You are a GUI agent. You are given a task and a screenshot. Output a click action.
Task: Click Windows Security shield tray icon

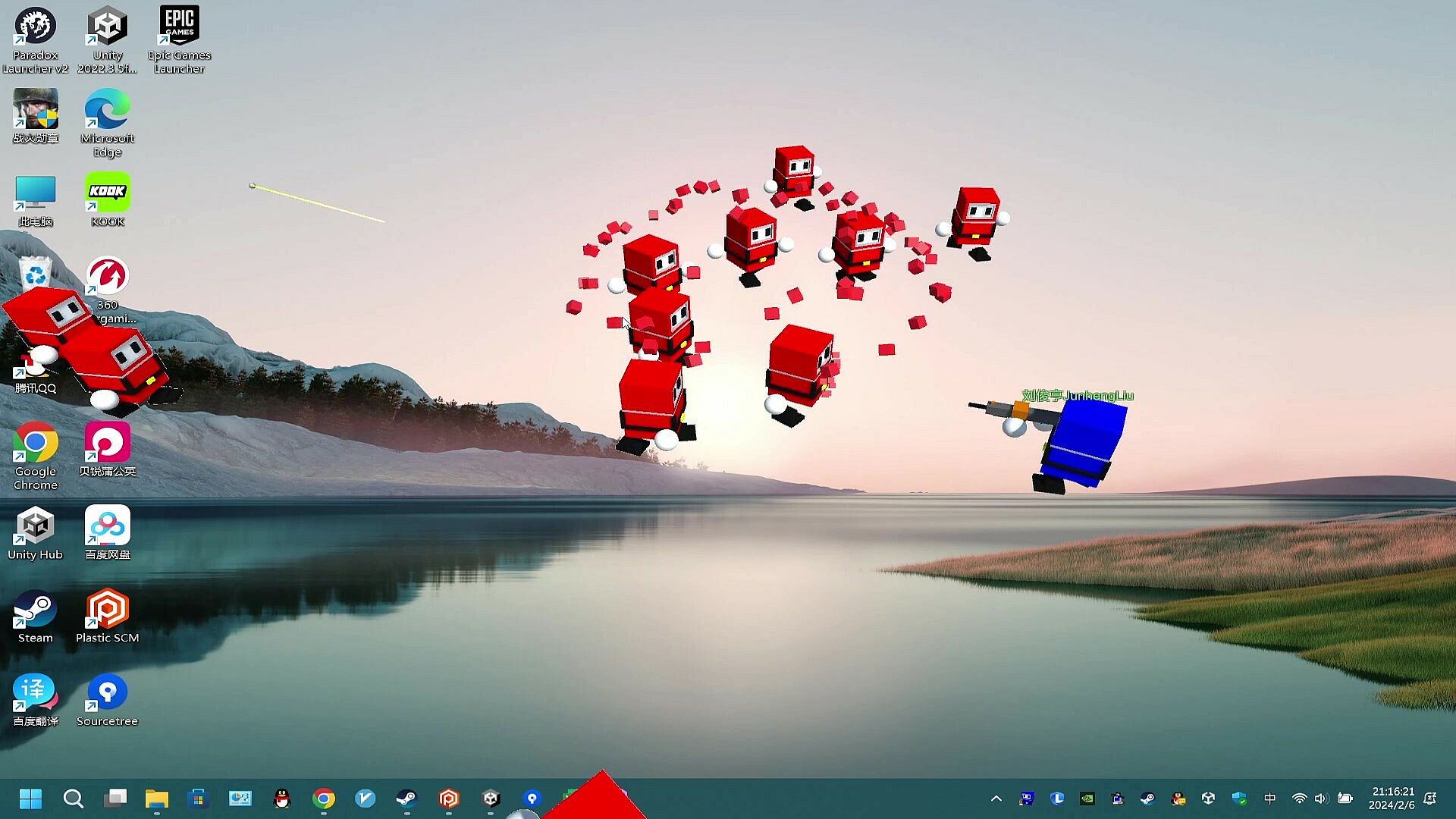point(1239,798)
